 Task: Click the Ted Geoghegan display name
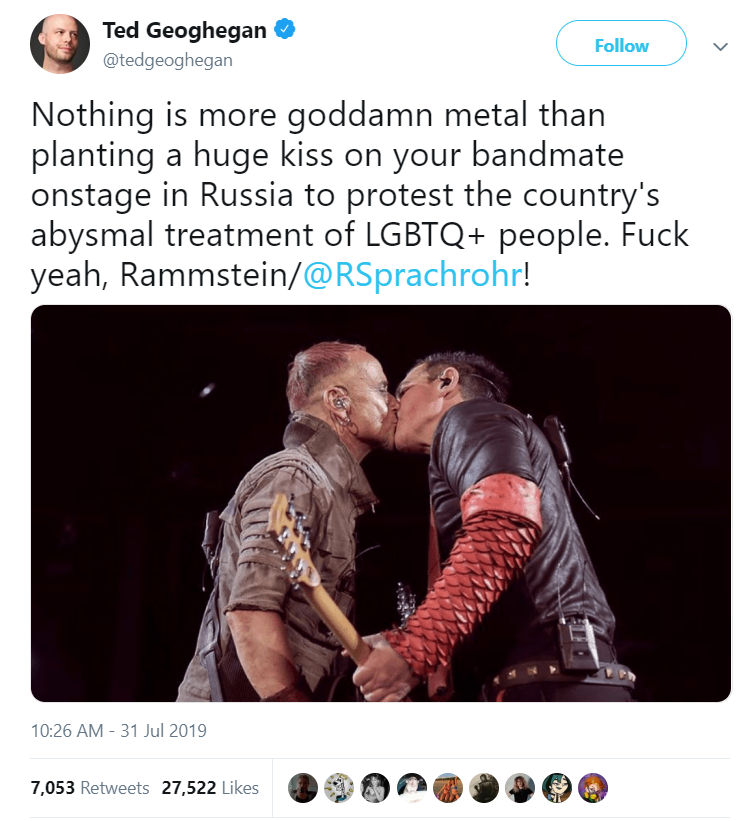point(184,31)
